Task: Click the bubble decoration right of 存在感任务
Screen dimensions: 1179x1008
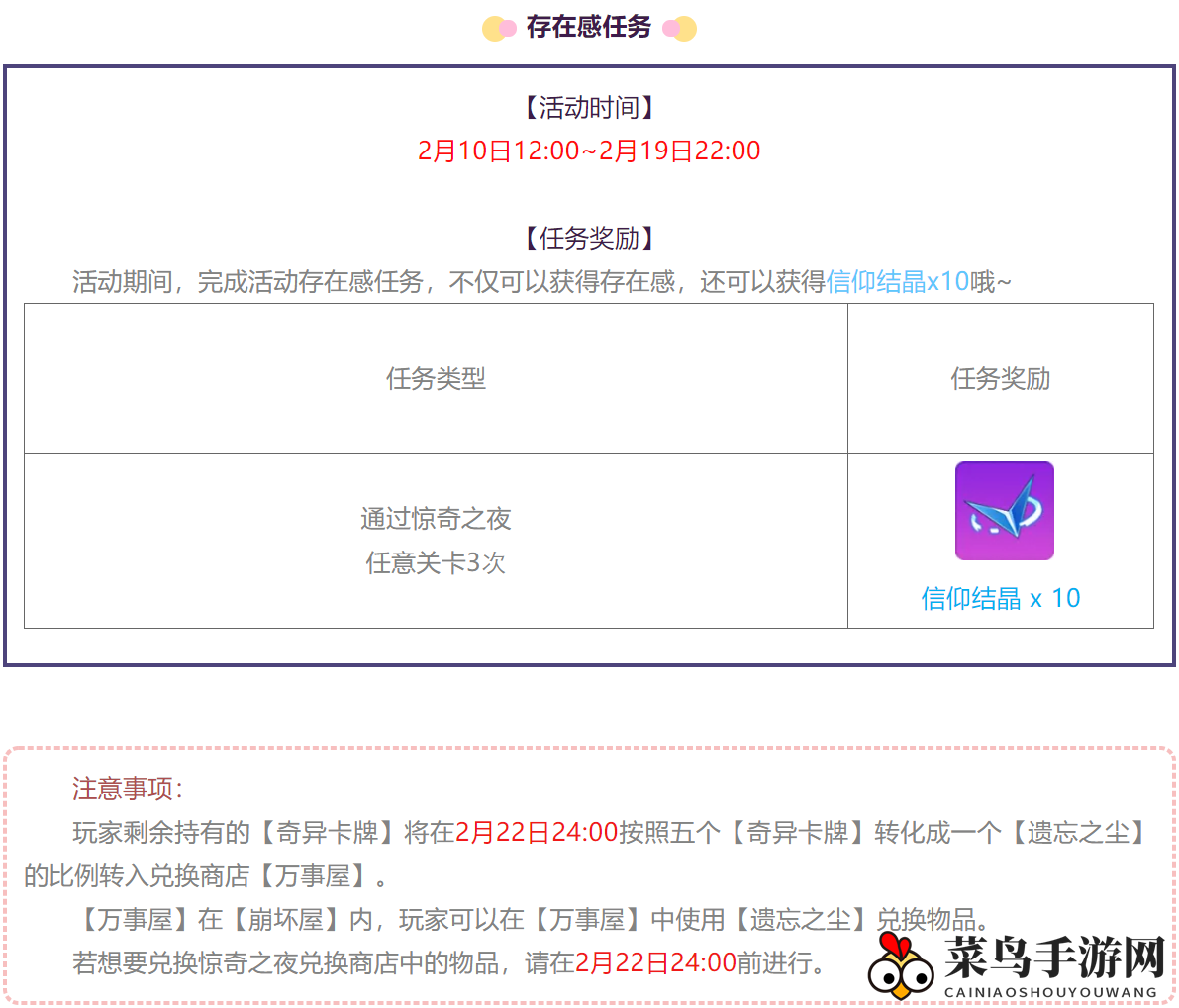Action: pos(680,29)
